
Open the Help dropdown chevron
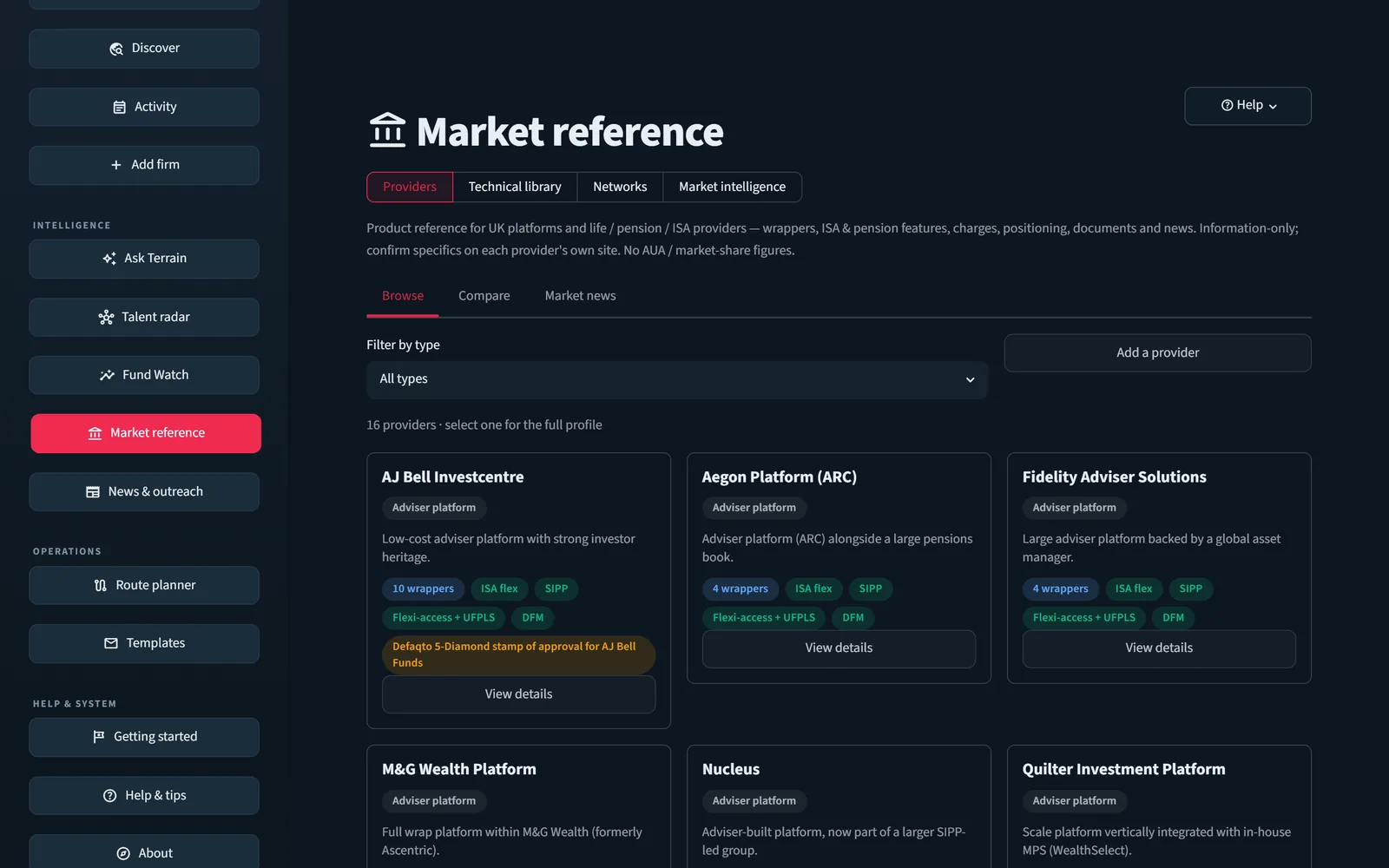[x=1273, y=107]
